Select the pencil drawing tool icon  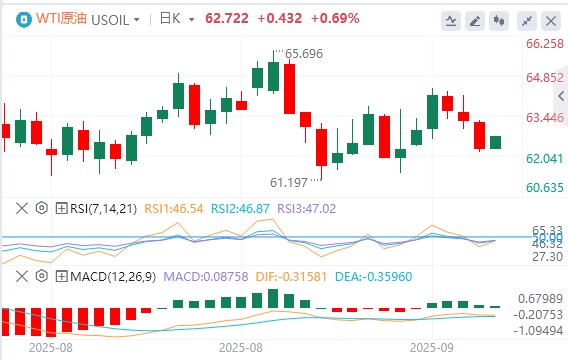pos(475,21)
